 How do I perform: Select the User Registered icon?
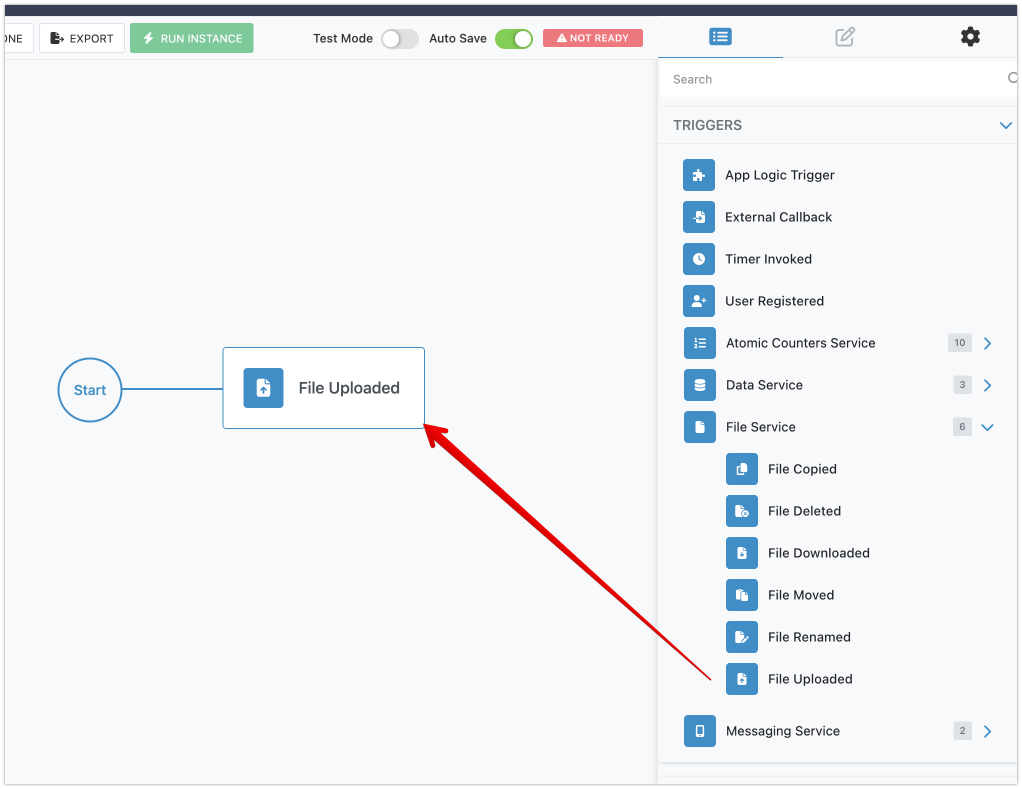699,301
